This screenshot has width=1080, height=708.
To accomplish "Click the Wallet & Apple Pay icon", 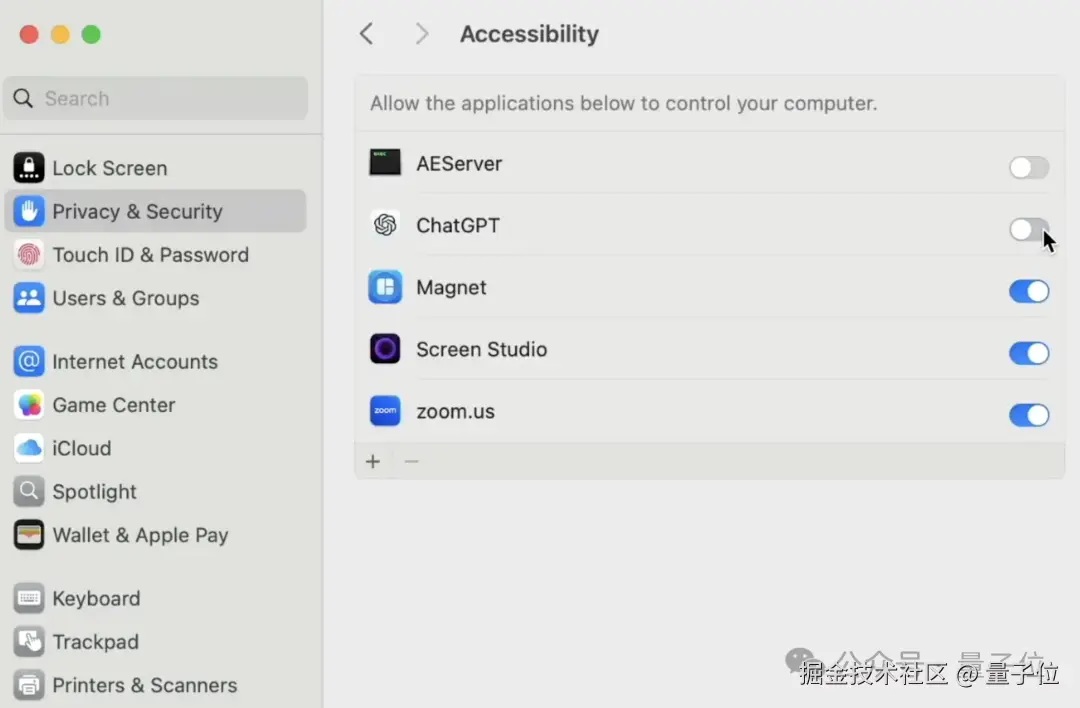I will [x=29, y=535].
